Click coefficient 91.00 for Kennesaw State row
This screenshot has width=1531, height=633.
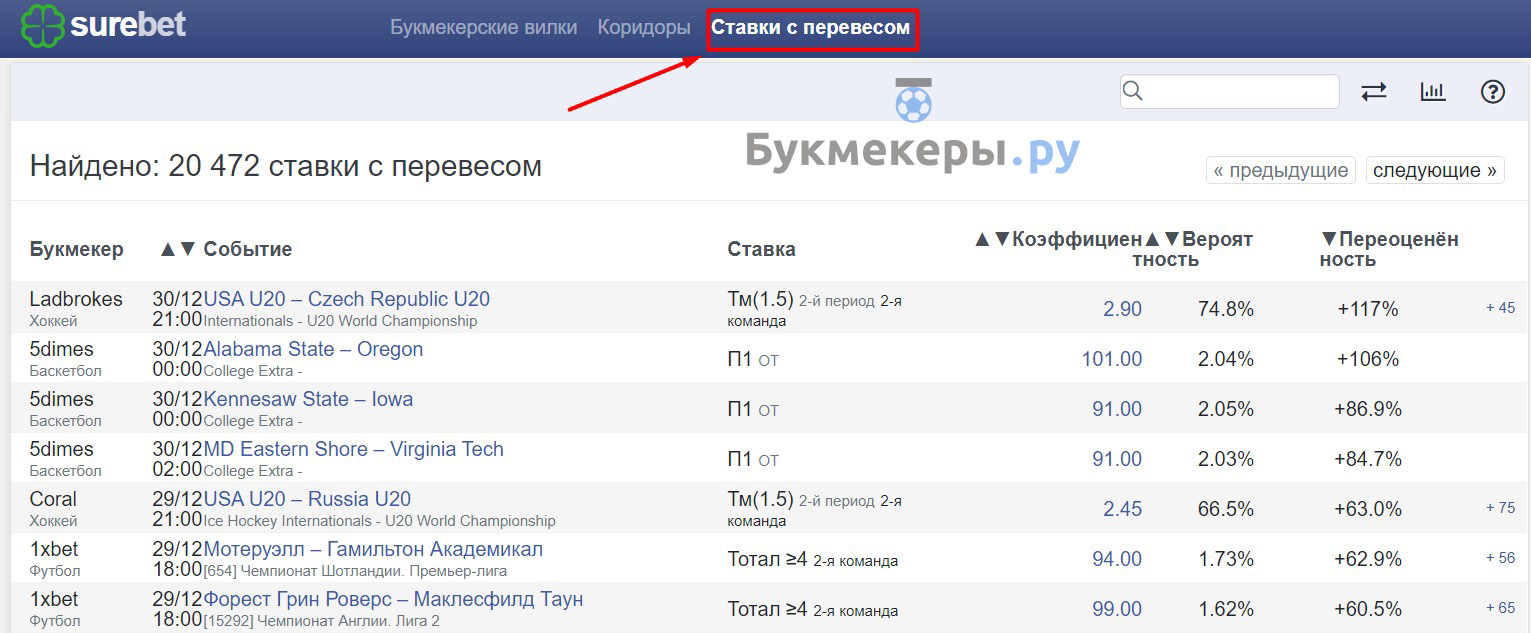point(1117,409)
